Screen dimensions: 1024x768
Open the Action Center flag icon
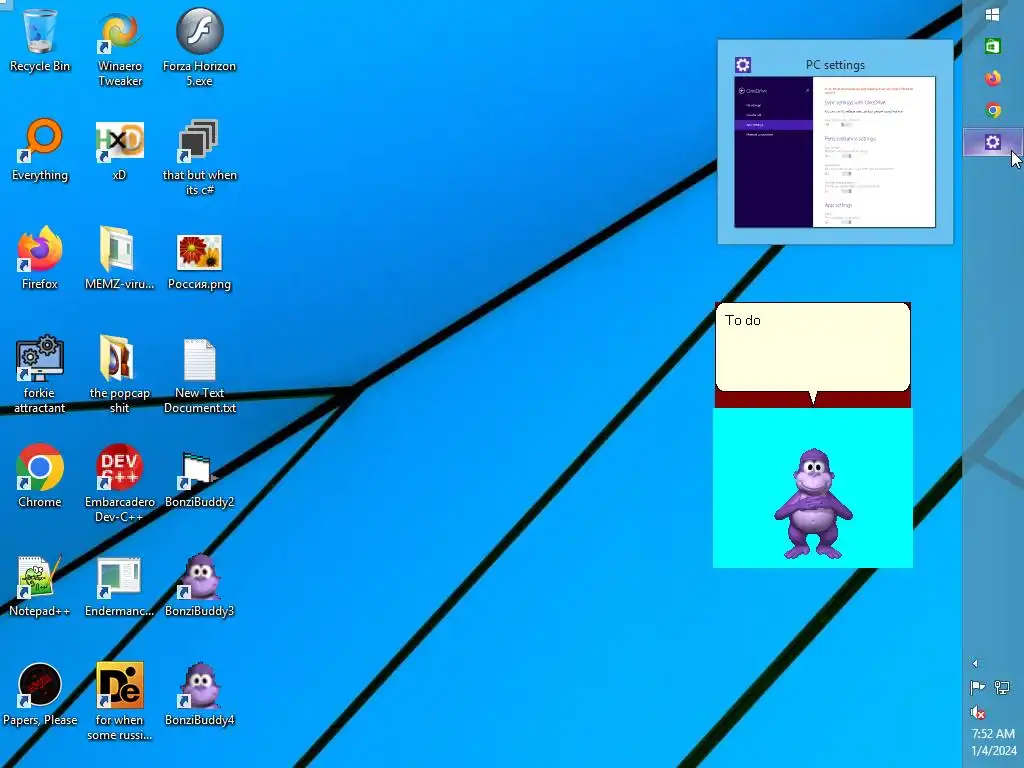point(978,687)
